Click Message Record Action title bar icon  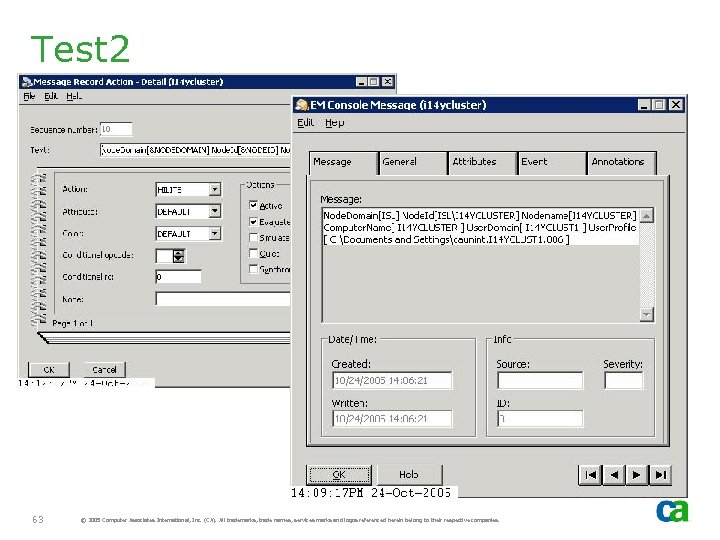coord(27,82)
